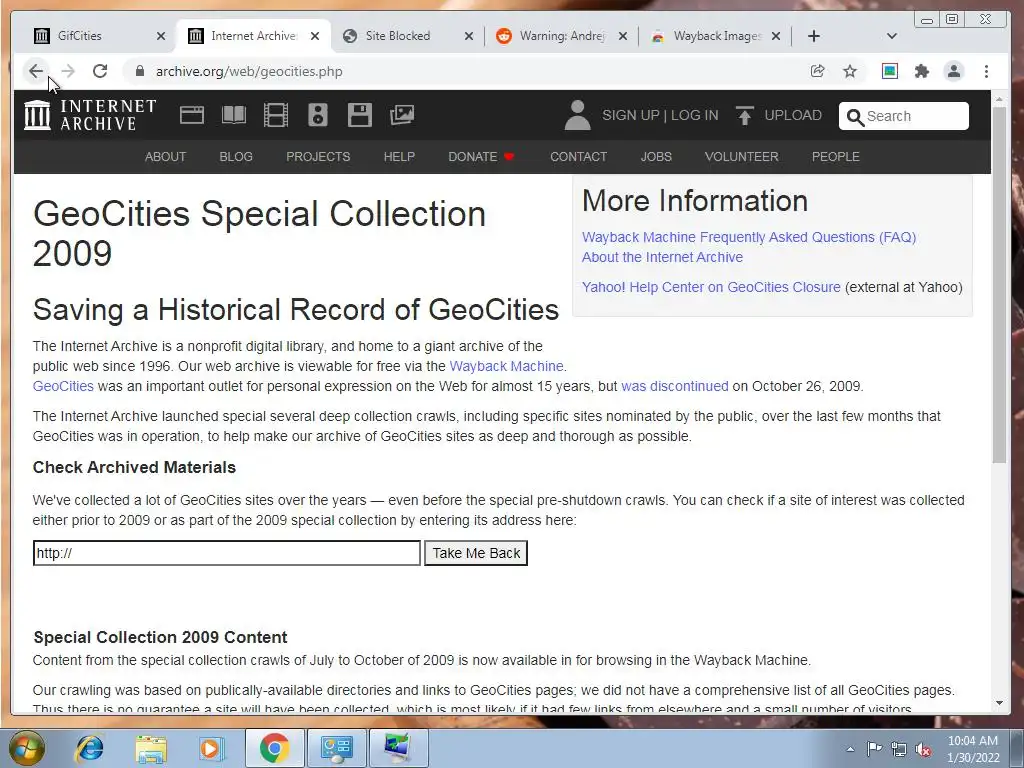
Task: Open the Images icon in the navbar
Action: tap(402, 115)
